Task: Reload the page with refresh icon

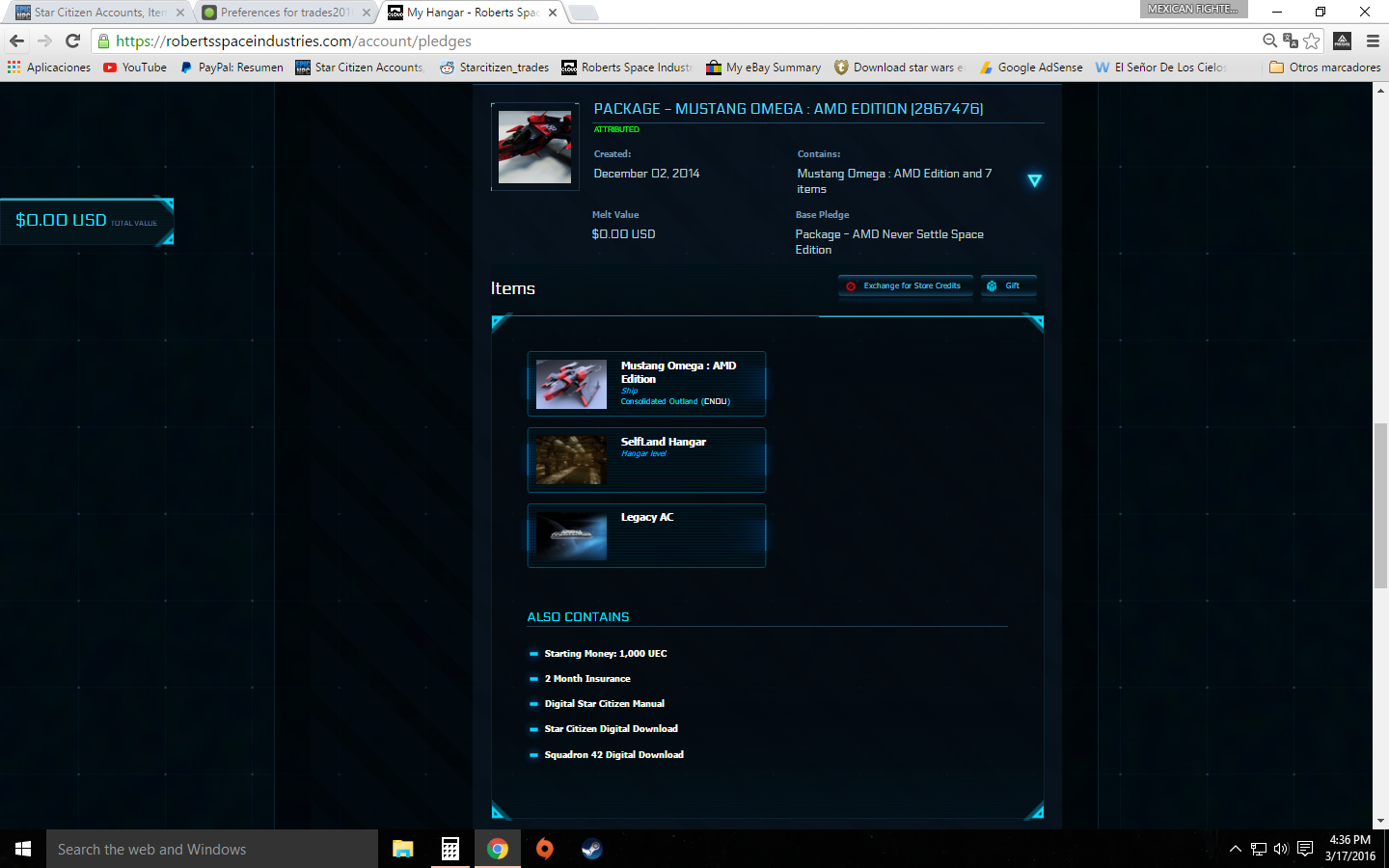Action: (72, 41)
